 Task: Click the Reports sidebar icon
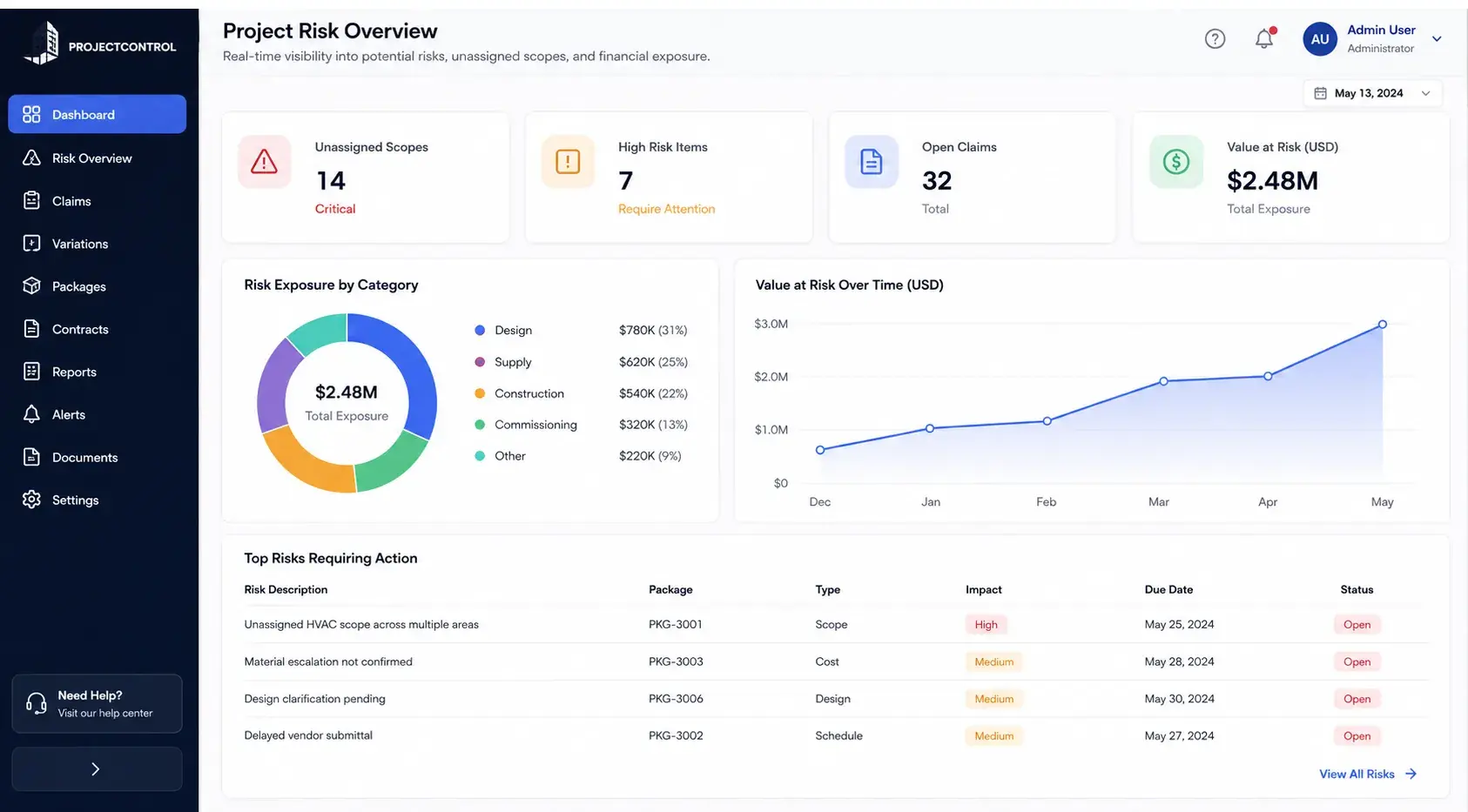[x=31, y=372]
